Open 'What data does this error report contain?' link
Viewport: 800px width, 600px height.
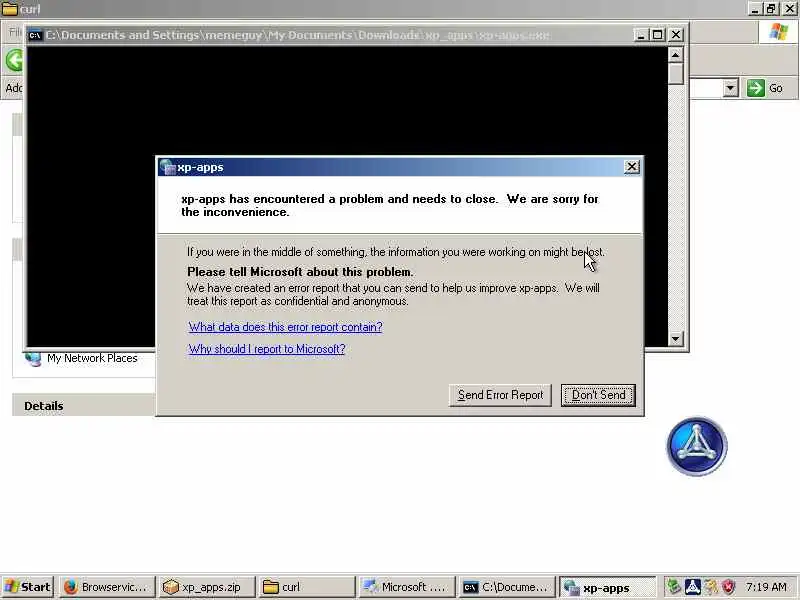tap(285, 327)
